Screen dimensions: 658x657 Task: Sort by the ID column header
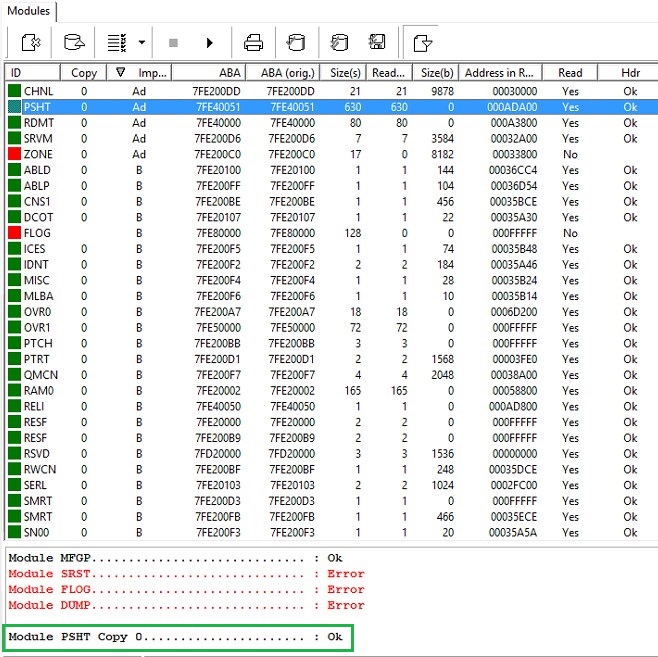coord(31,72)
